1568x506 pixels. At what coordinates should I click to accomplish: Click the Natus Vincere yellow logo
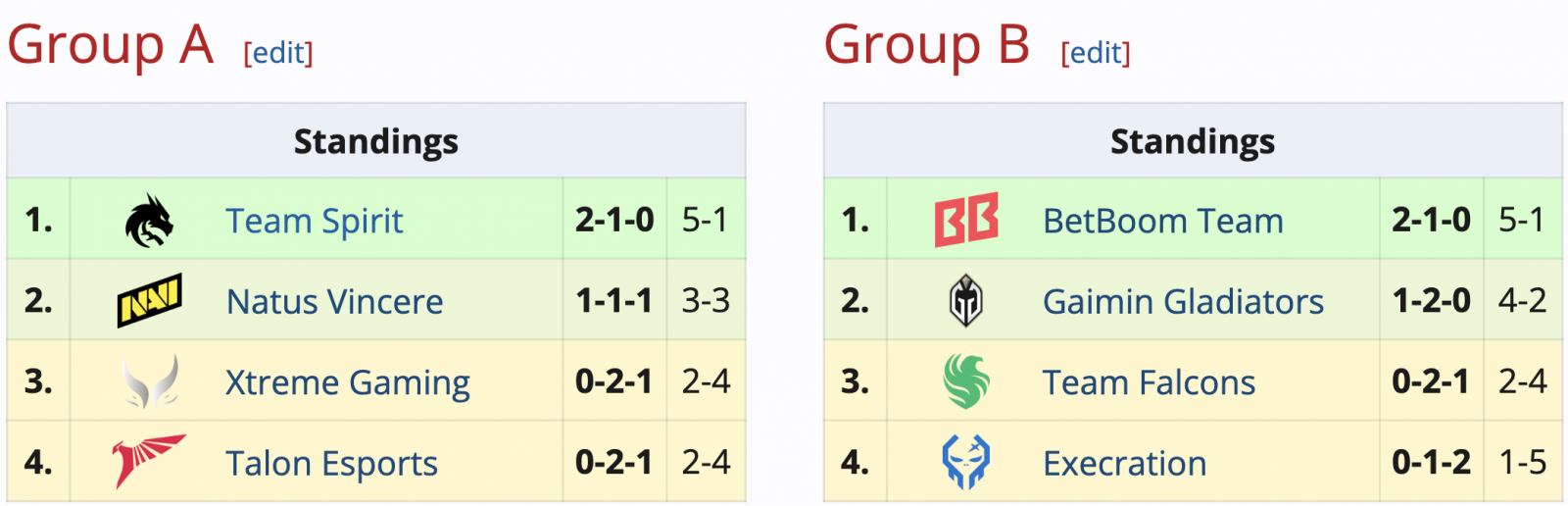tap(150, 301)
